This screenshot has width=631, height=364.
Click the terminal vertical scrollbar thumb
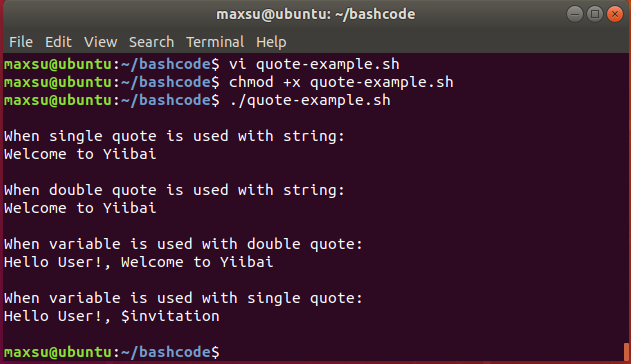click(626, 352)
